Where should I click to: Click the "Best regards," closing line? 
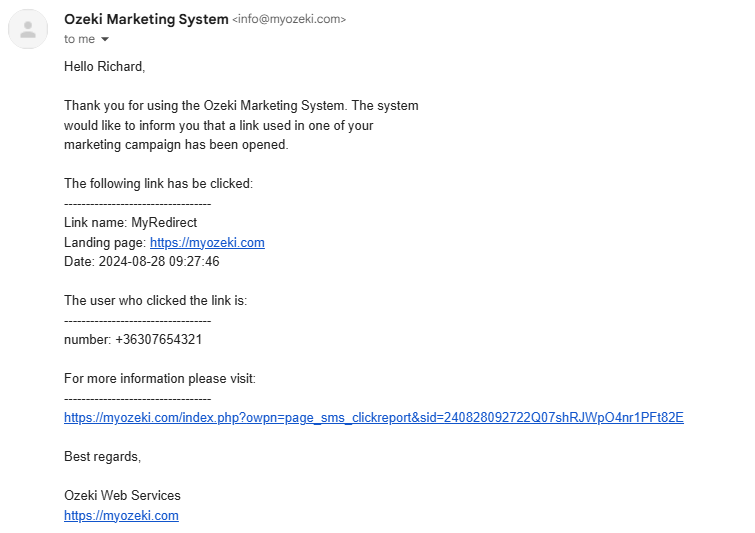pyautogui.click(x=103, y=456)
